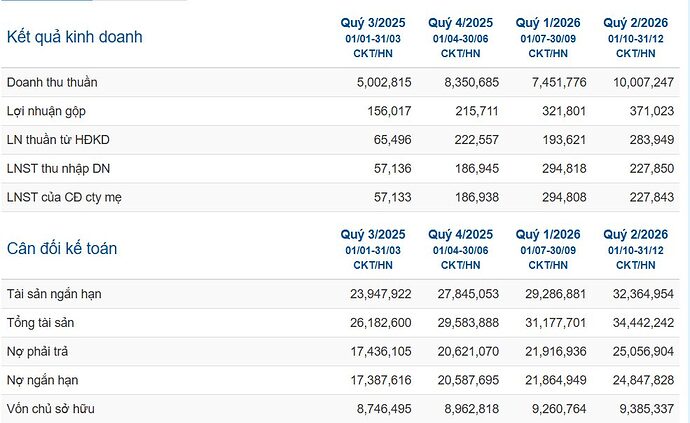Click the Lợi nhuận gộp row label
Viewport: 690px width, 423px height.
[x=46, y=111]
